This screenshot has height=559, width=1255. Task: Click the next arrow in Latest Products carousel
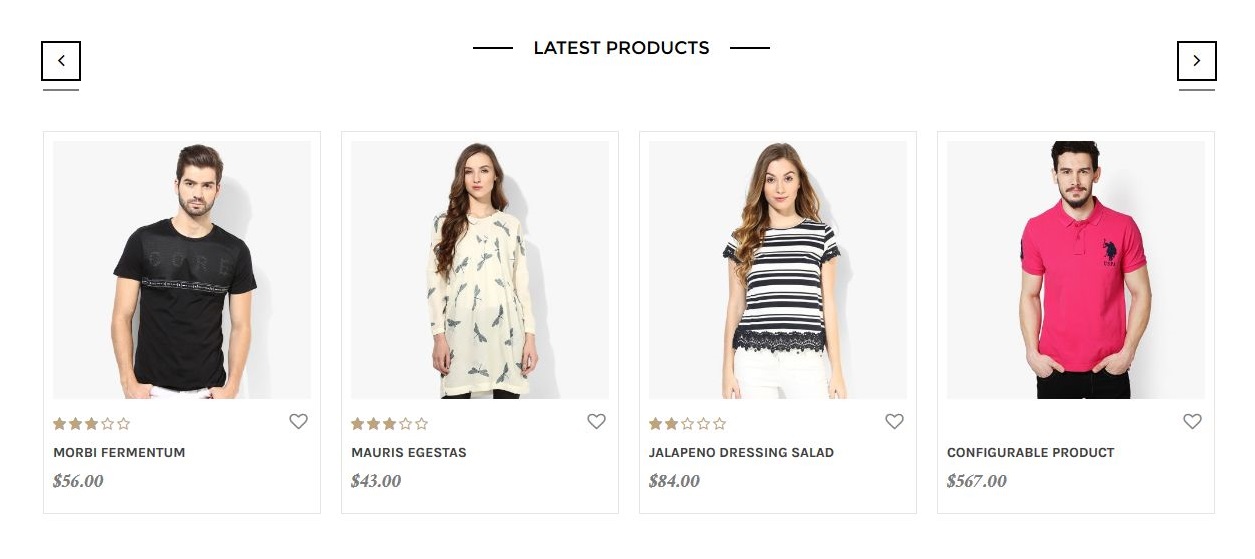tap(1196, 61)
